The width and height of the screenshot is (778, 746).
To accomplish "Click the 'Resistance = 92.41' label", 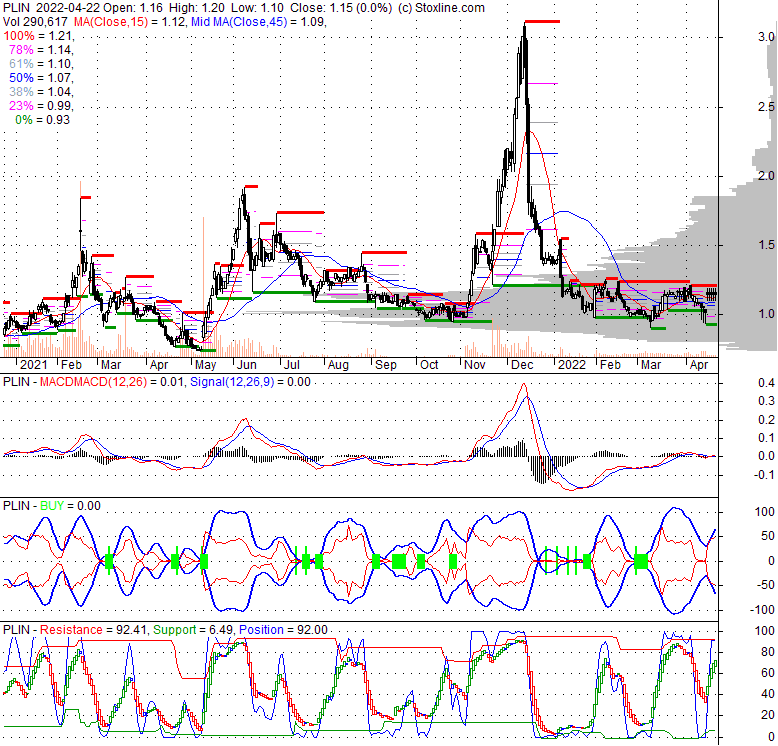I will 93,630.
